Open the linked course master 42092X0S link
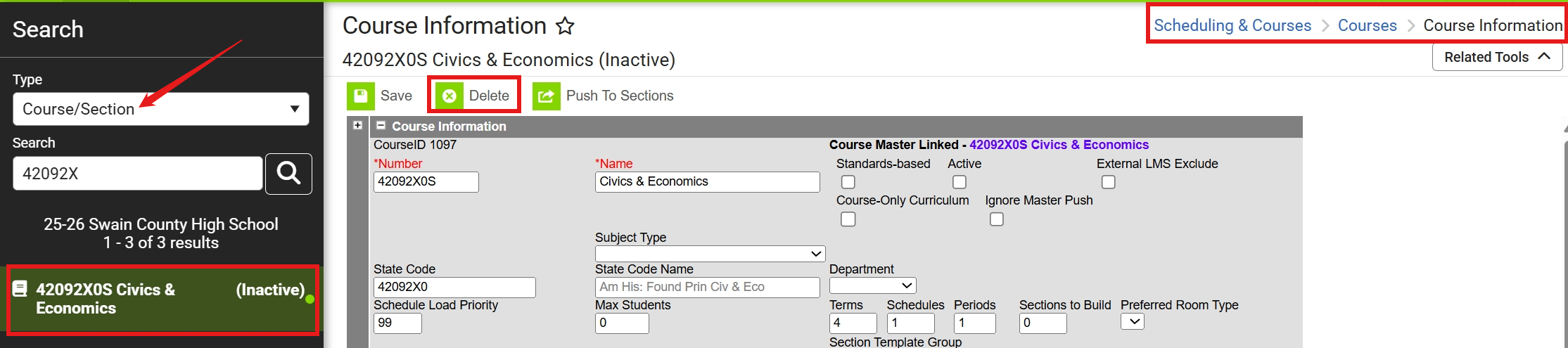 click(1059, 145)
